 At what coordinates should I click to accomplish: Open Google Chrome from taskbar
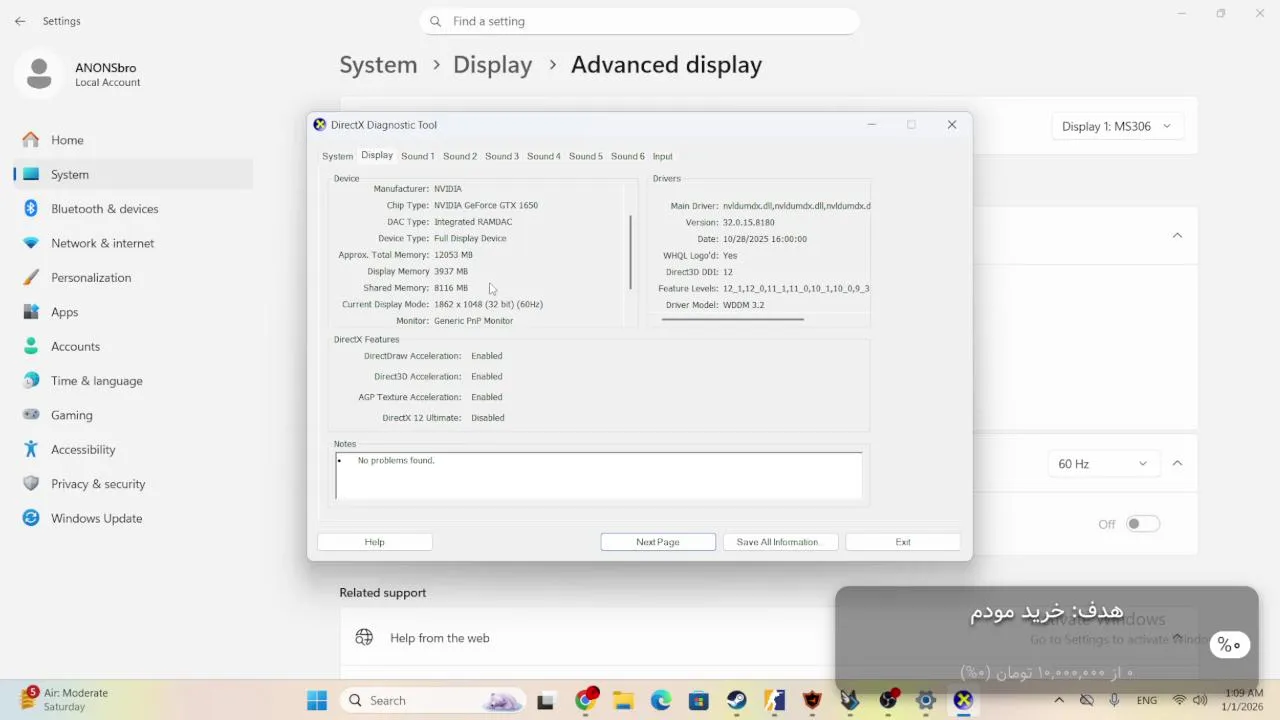pyautogui.click(x=585, y=700)
